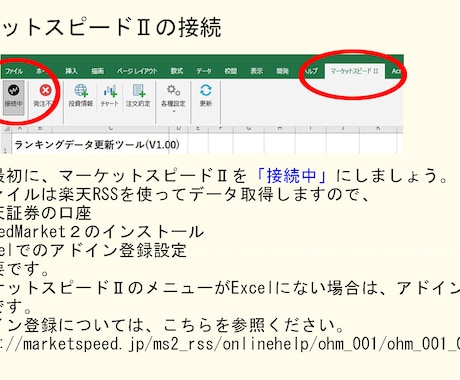Viewport: 460px width, 380px height.
Task: Select column K header in spreadsheet
Action: pos(378,128)
